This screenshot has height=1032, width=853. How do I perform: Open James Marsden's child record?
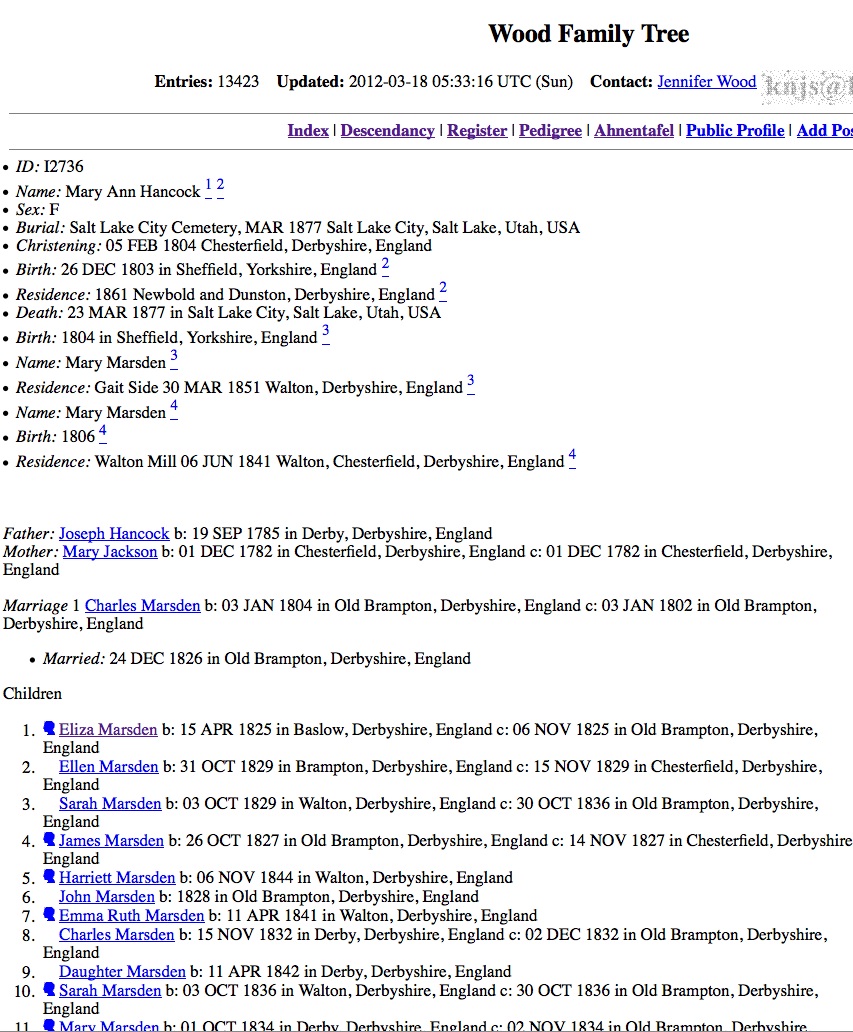(110, 841)
